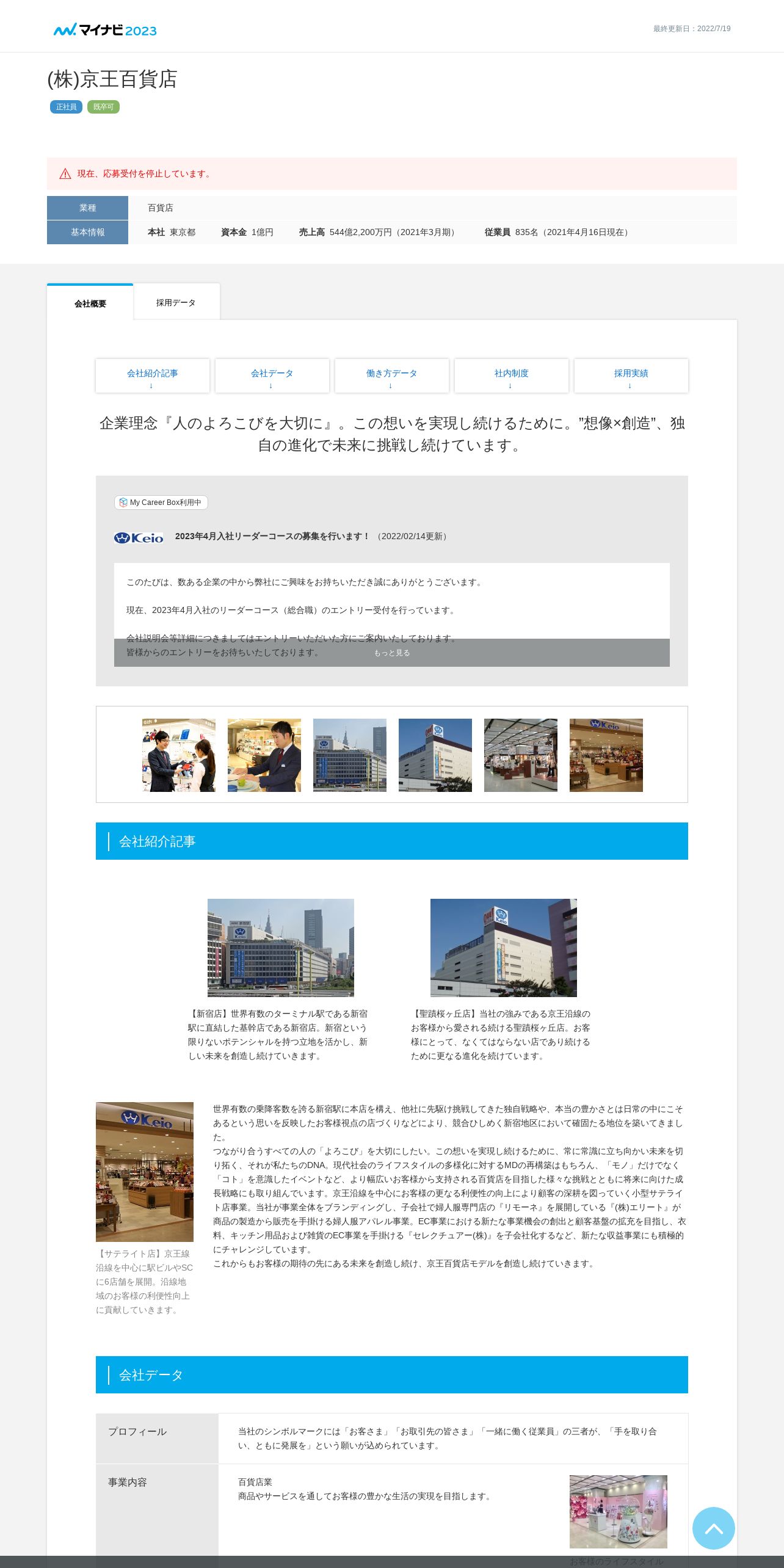
Task: Click the 売上高 544億2,200万円 value
Action: click(379, 232)
